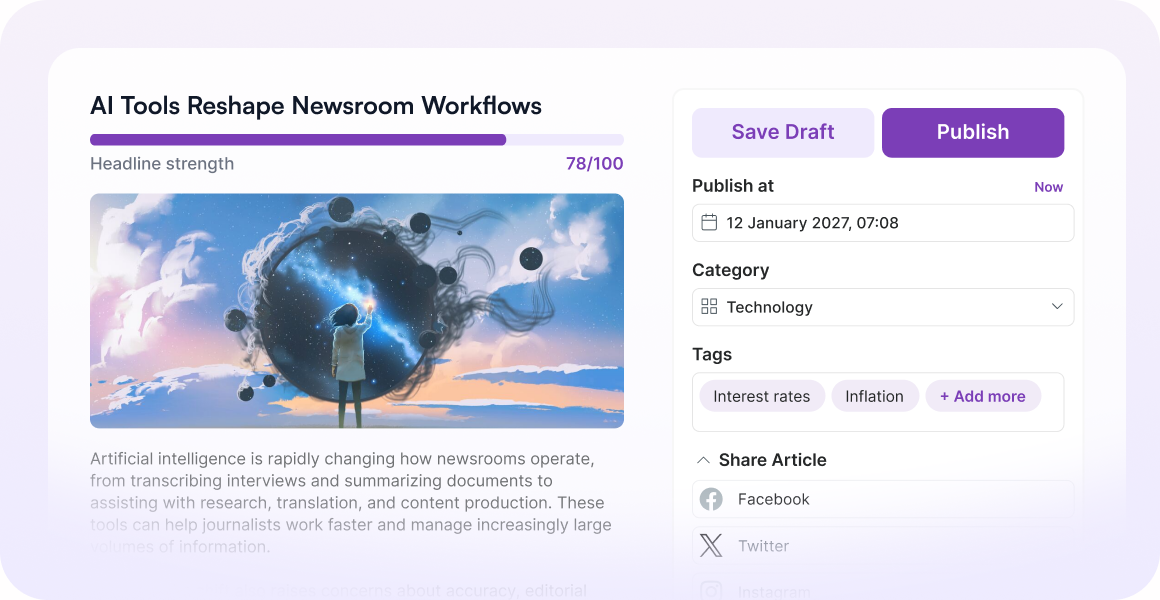1160x600 pixels.
Task: Click the headline AI Tools Reshape Newsroom Workflows
Action: click(x=316, y=106)
